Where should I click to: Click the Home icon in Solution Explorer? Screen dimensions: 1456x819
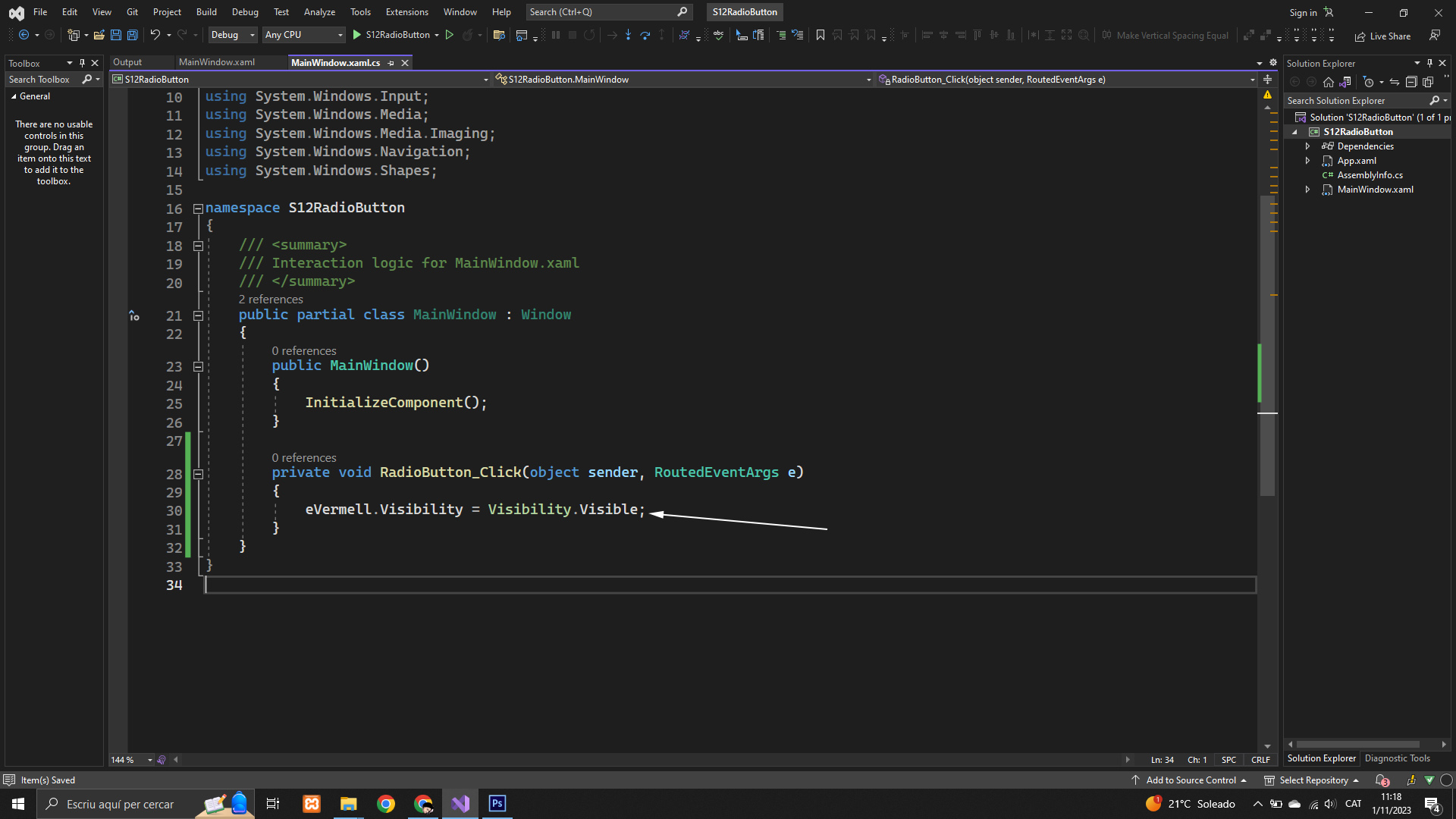(1328, 82)
